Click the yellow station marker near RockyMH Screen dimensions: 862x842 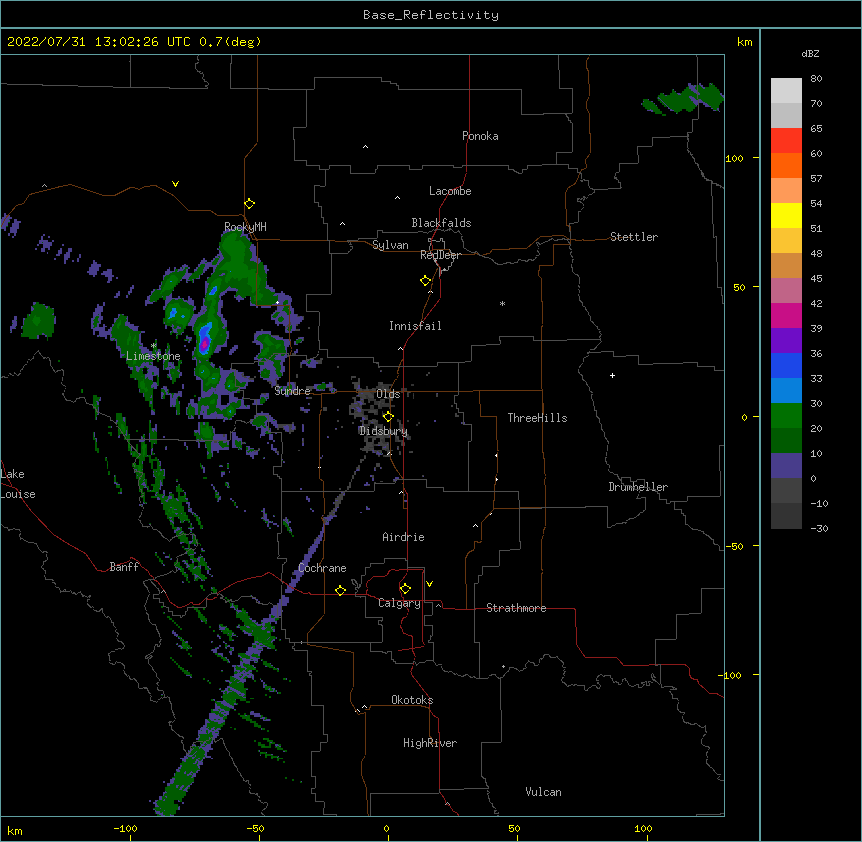click(x=250, y=204)
